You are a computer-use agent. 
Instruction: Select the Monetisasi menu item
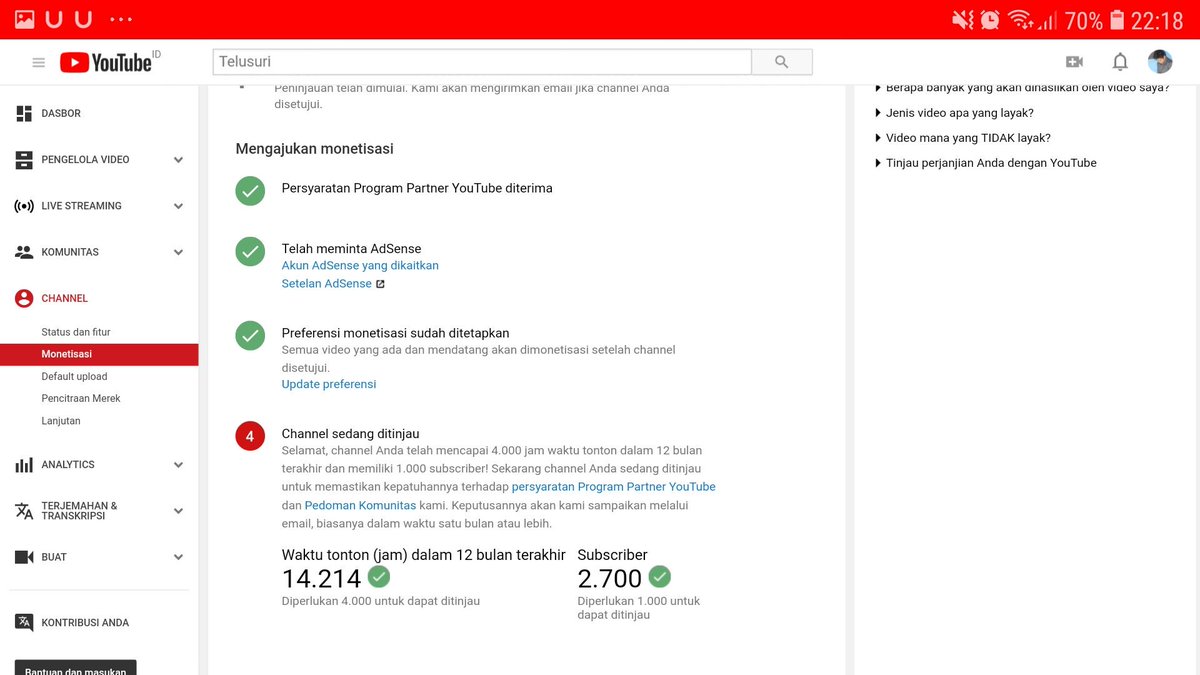99,354
